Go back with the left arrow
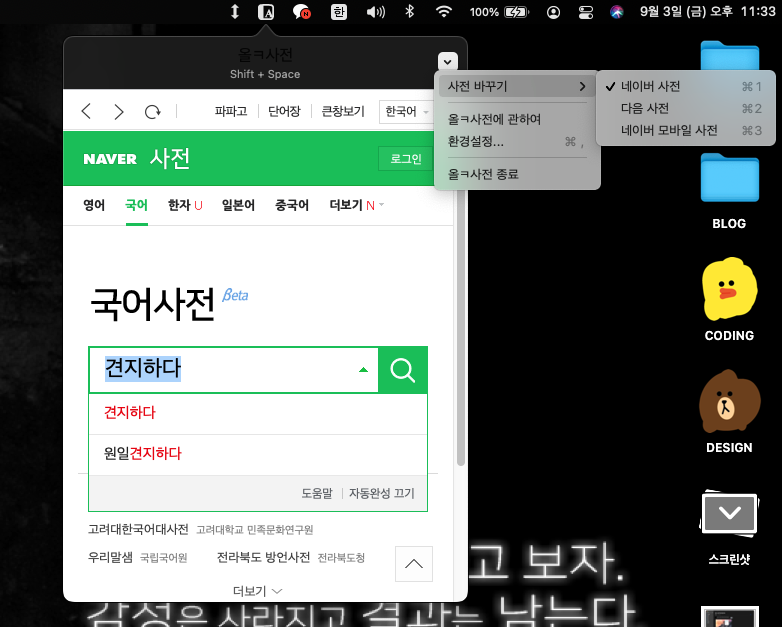The height and width of the screenshot is (627, 782). [86, 111]
